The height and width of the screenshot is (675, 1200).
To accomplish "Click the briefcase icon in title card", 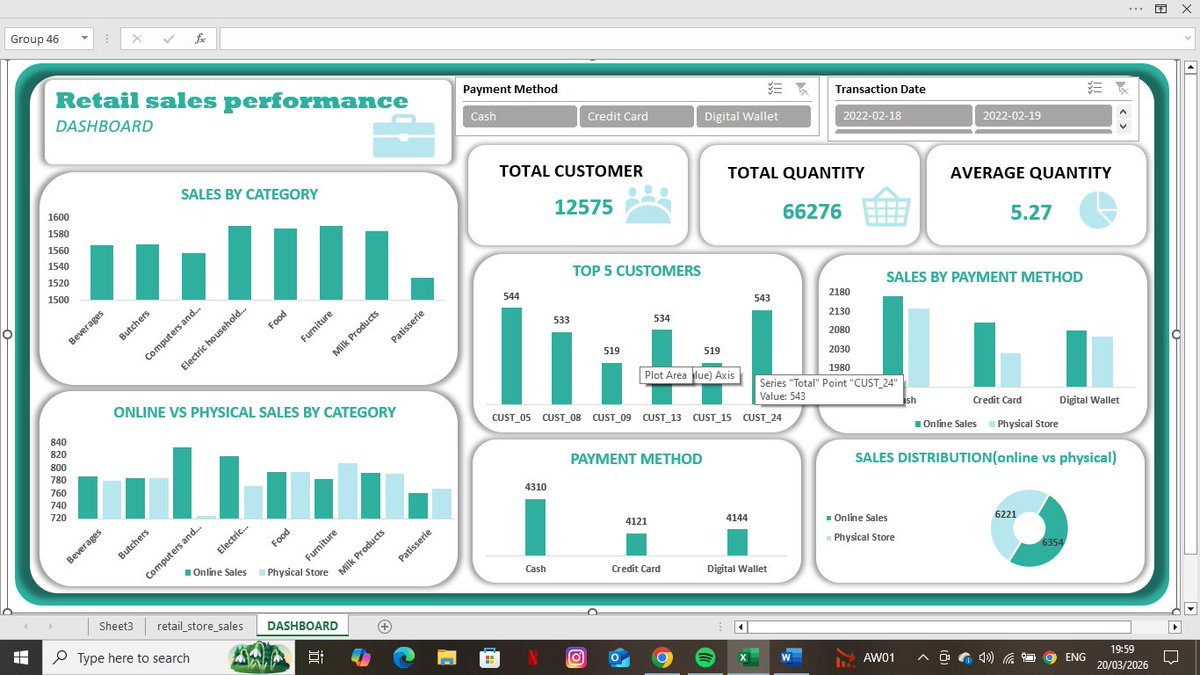I will 404,136.
